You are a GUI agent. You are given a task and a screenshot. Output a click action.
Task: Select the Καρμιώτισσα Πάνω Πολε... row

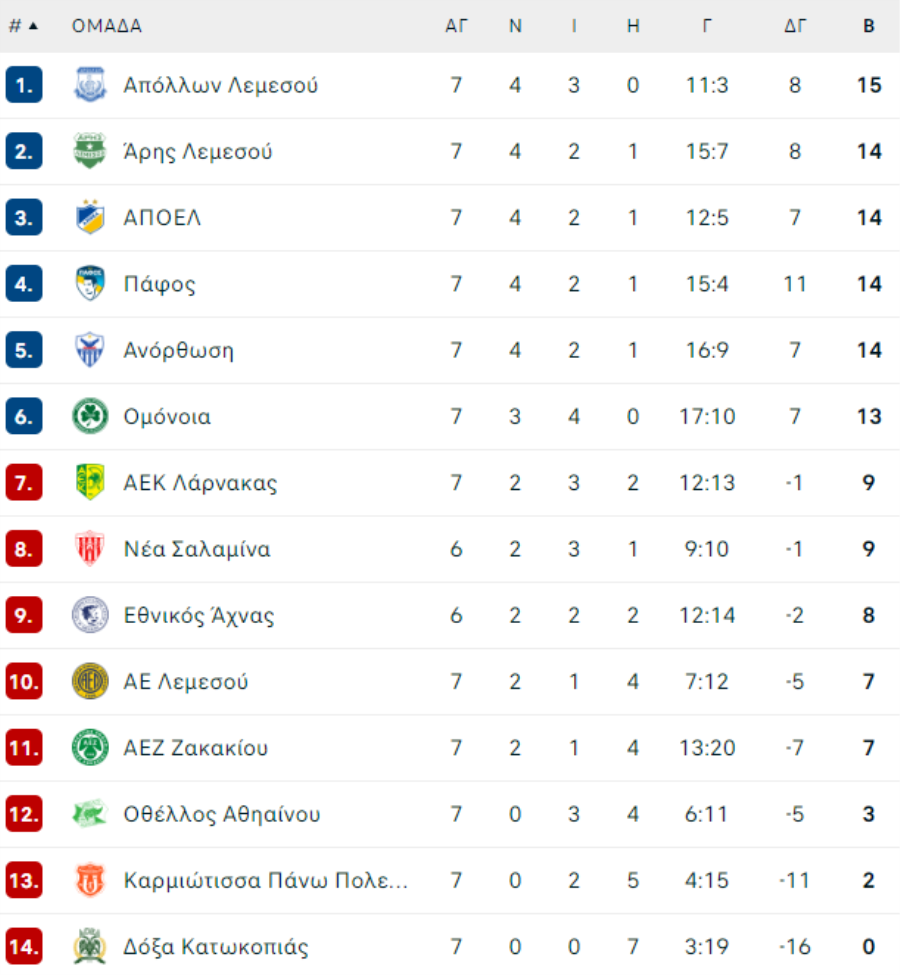coord(450,880)
